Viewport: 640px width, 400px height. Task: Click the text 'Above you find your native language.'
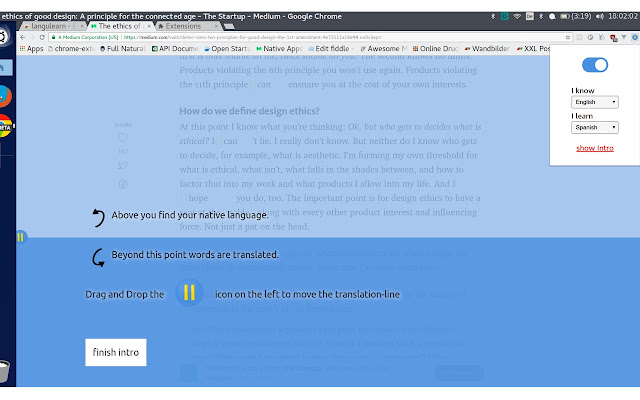190,215
